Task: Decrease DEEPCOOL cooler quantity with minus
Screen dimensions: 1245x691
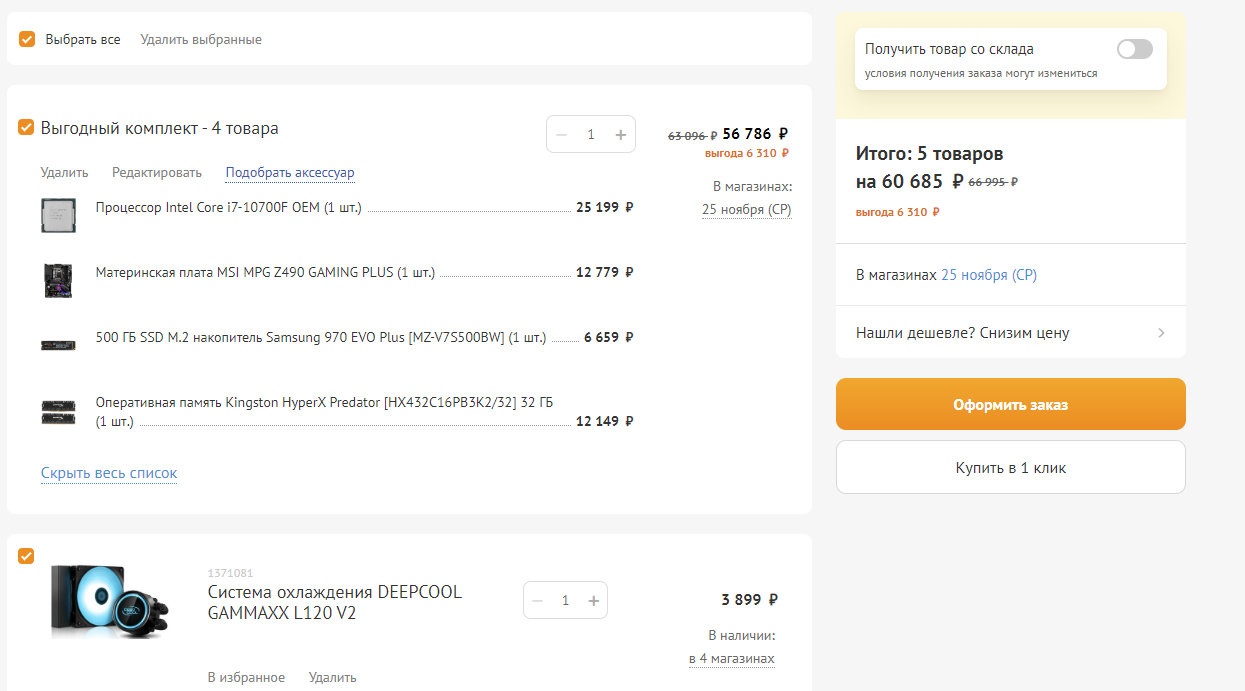Action: (538, 600)
